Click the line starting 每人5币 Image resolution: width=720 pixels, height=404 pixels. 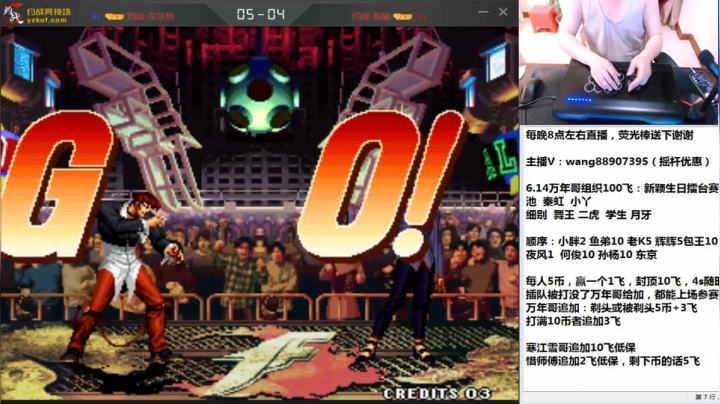coord(622,281)
